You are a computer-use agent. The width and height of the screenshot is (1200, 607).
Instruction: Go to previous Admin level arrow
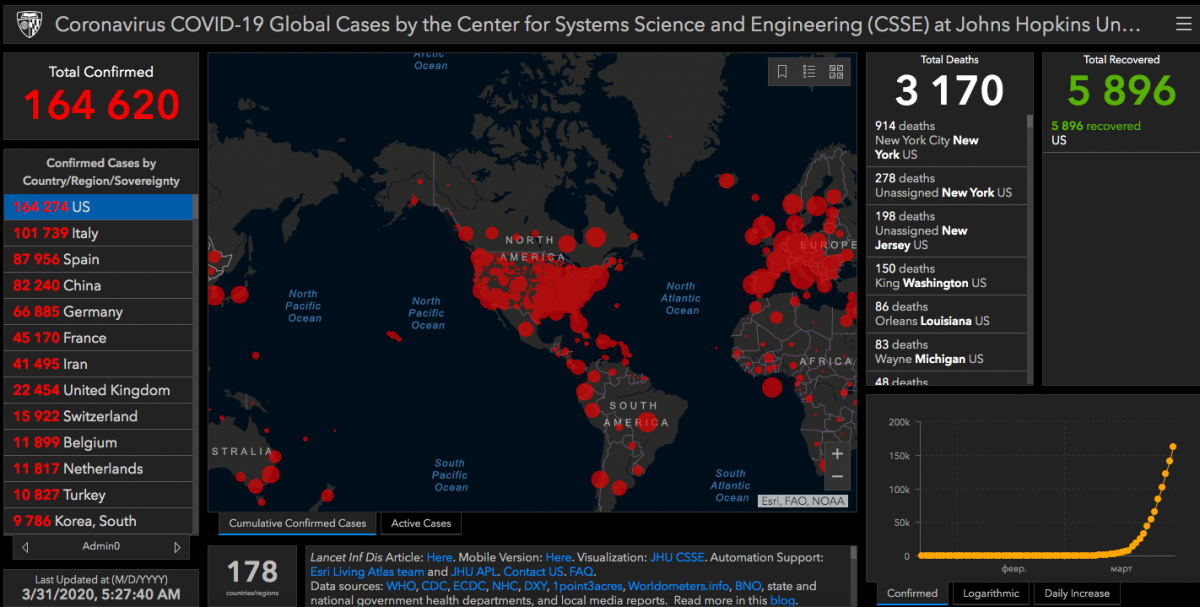[25, 547]
